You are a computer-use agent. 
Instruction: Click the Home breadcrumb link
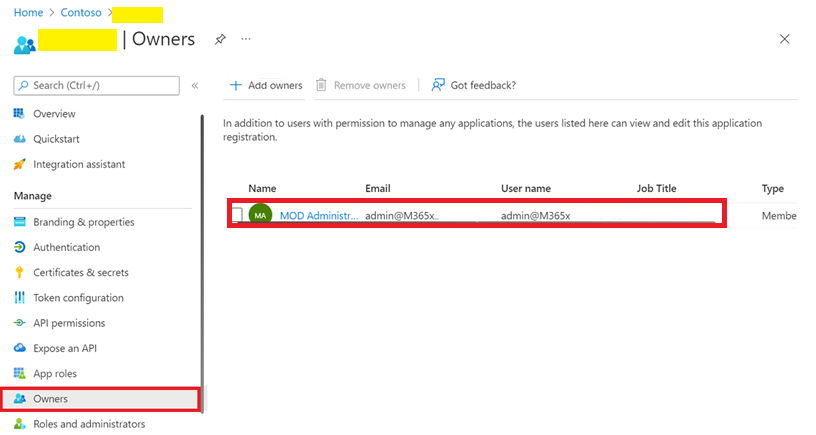pos(28,12)
